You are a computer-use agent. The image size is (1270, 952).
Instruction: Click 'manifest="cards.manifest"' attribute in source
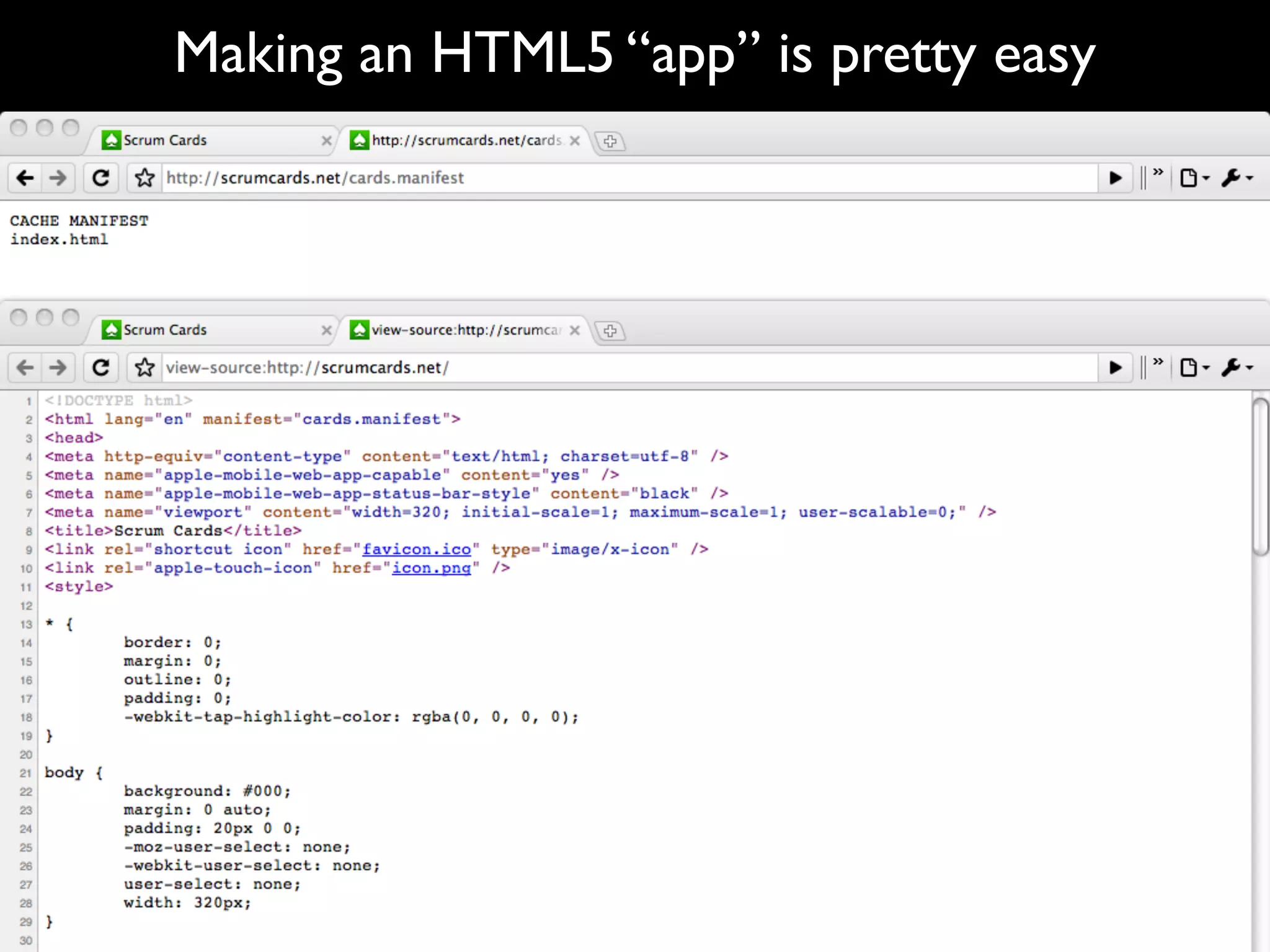(326, 420)
